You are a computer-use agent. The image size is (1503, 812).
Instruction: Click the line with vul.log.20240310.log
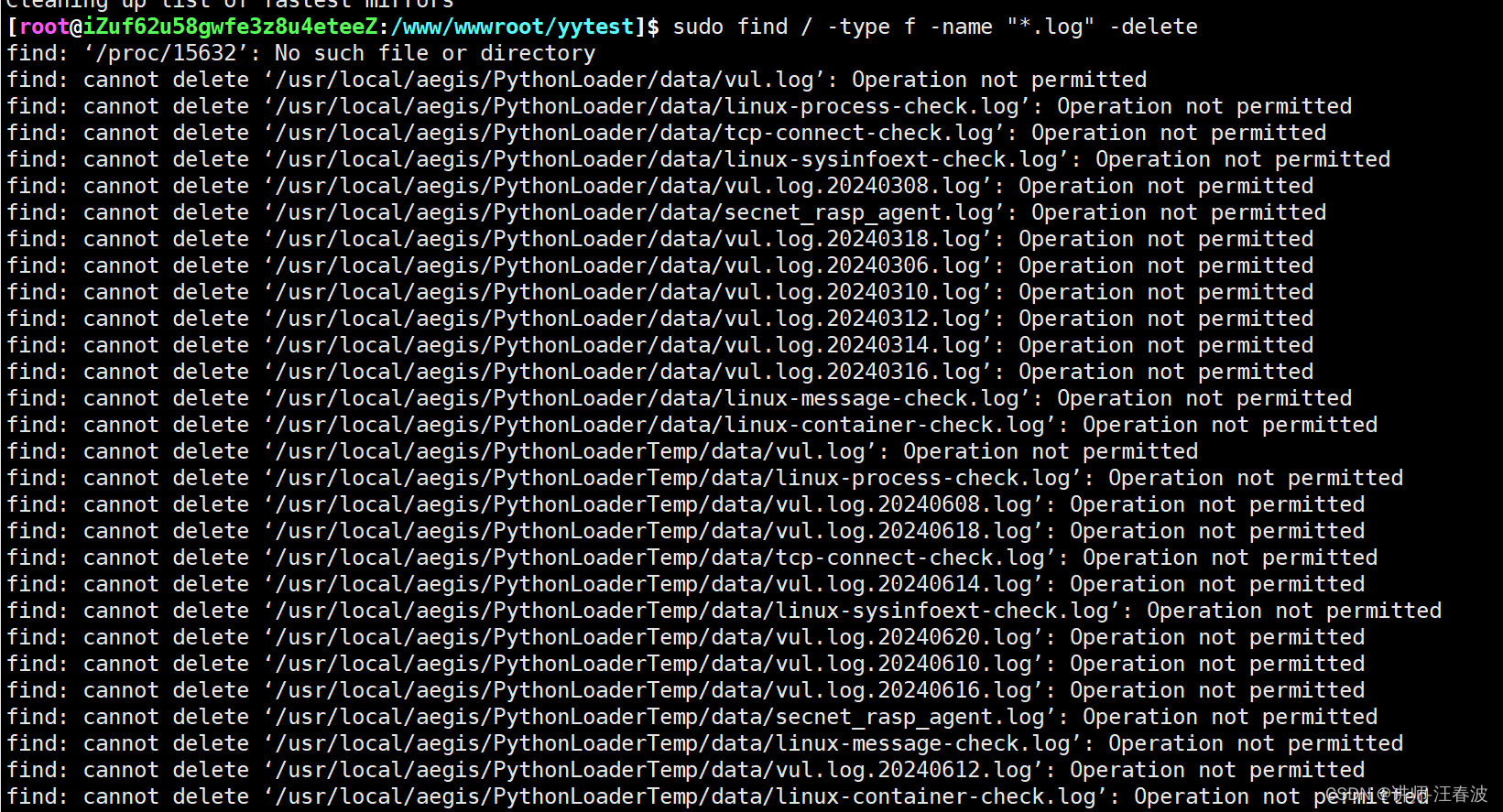click(x=660, y=292)
